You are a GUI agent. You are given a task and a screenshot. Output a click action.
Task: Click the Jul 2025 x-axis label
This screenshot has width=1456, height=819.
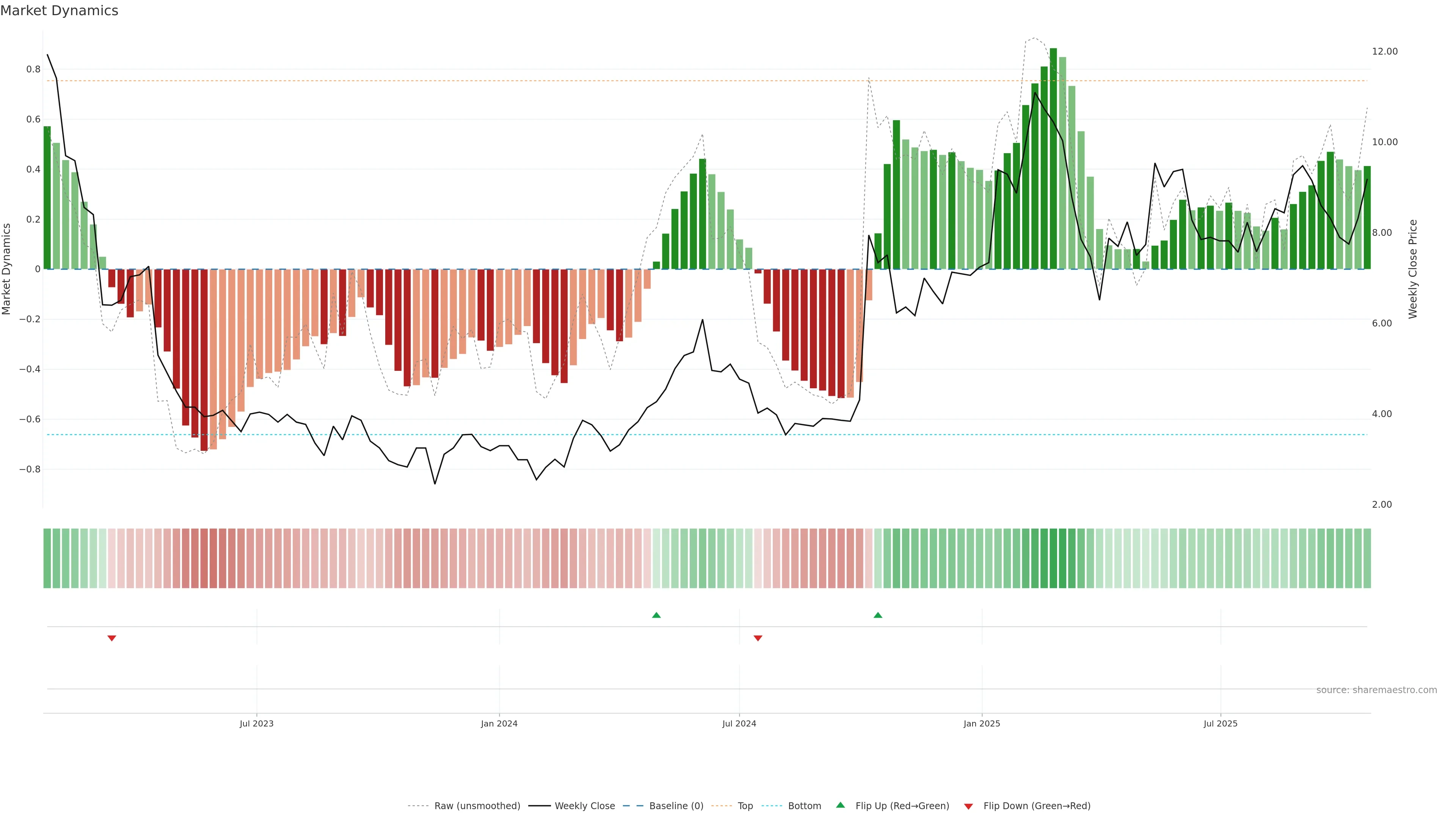click(1220, 723)
